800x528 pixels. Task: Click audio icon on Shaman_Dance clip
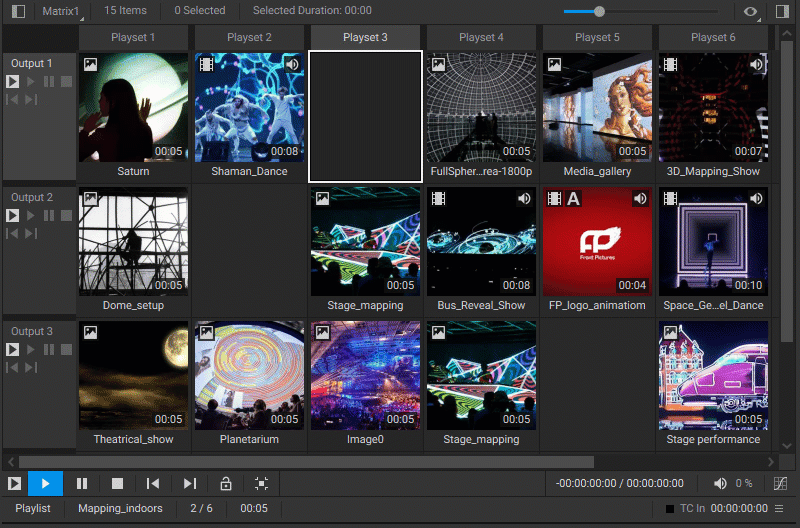[292, 64]
